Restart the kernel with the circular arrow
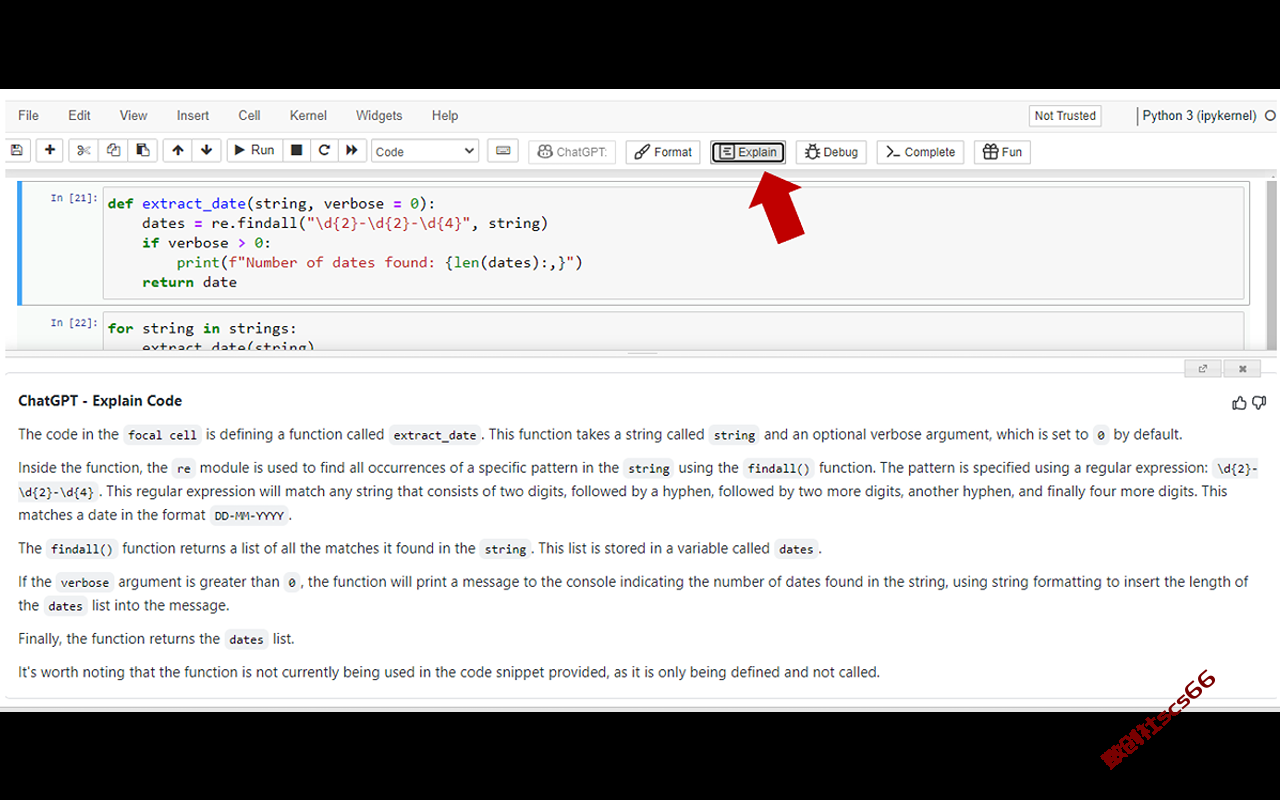The image size is (1280, 800). (x=324, y=151)
